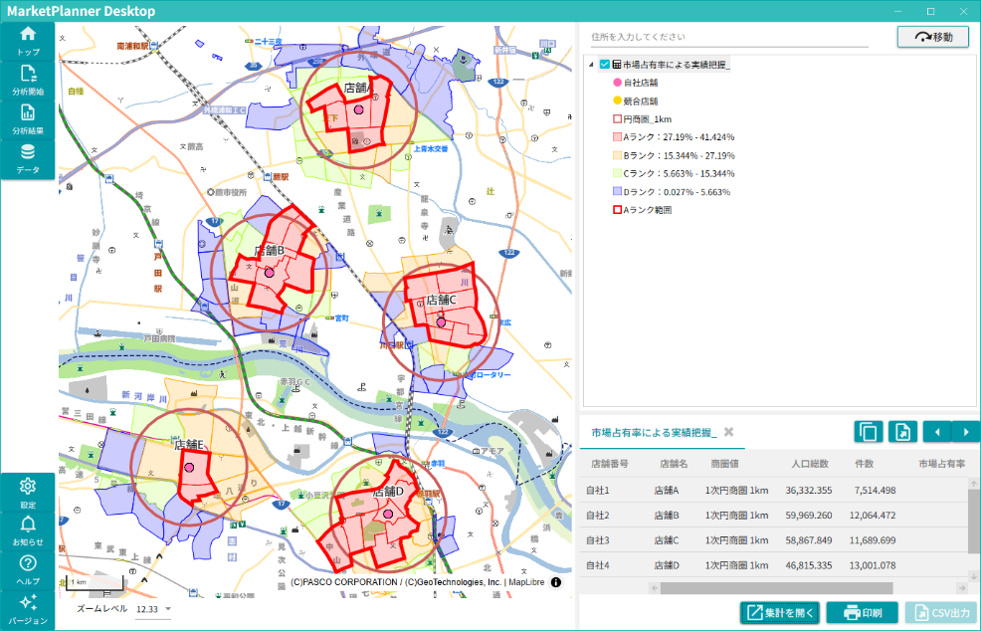The image size is (981, 631).
Task: Click the map attribution info icon
Action: pos(556,582)
